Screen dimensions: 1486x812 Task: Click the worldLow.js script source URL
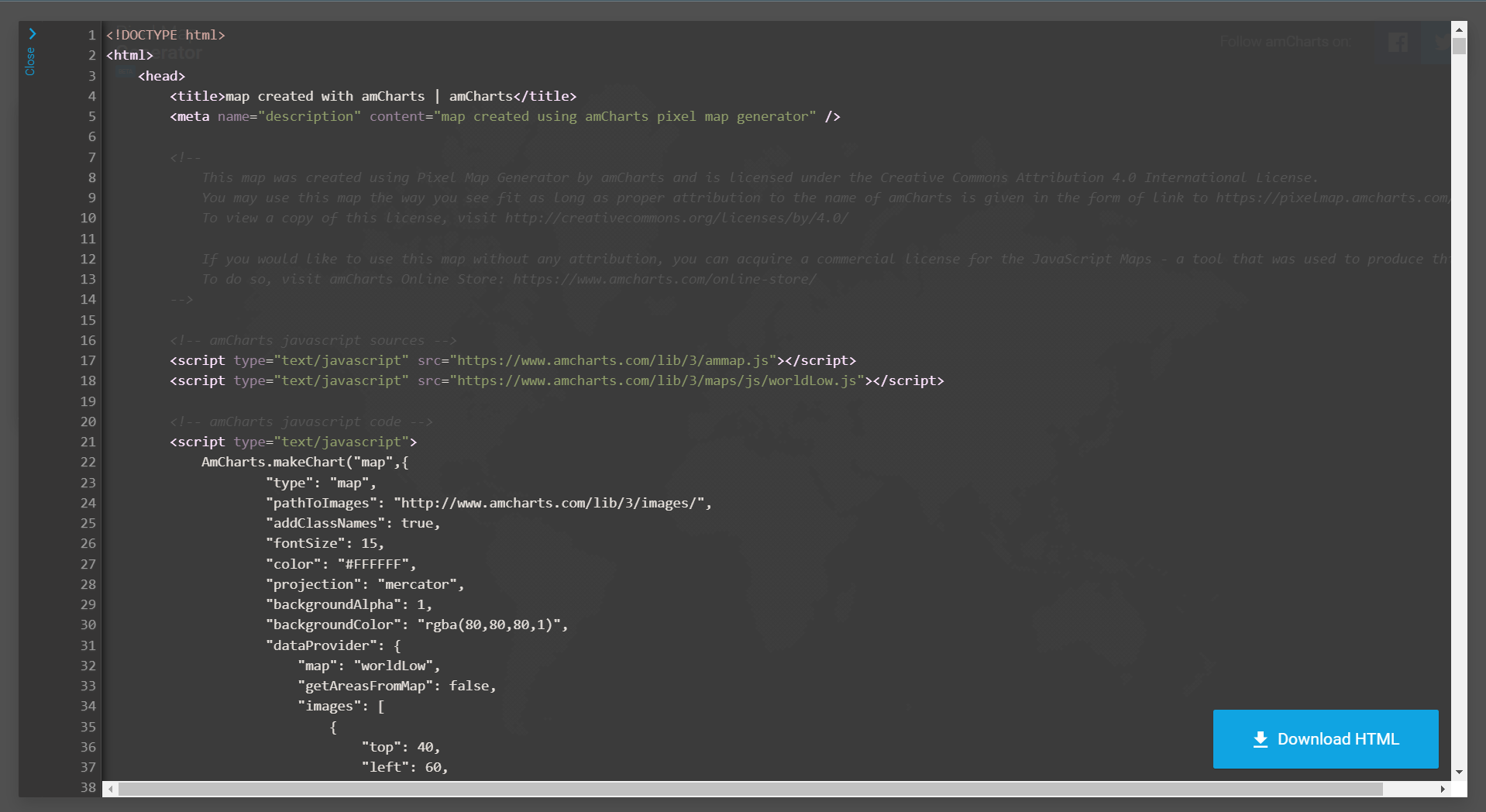657,380
